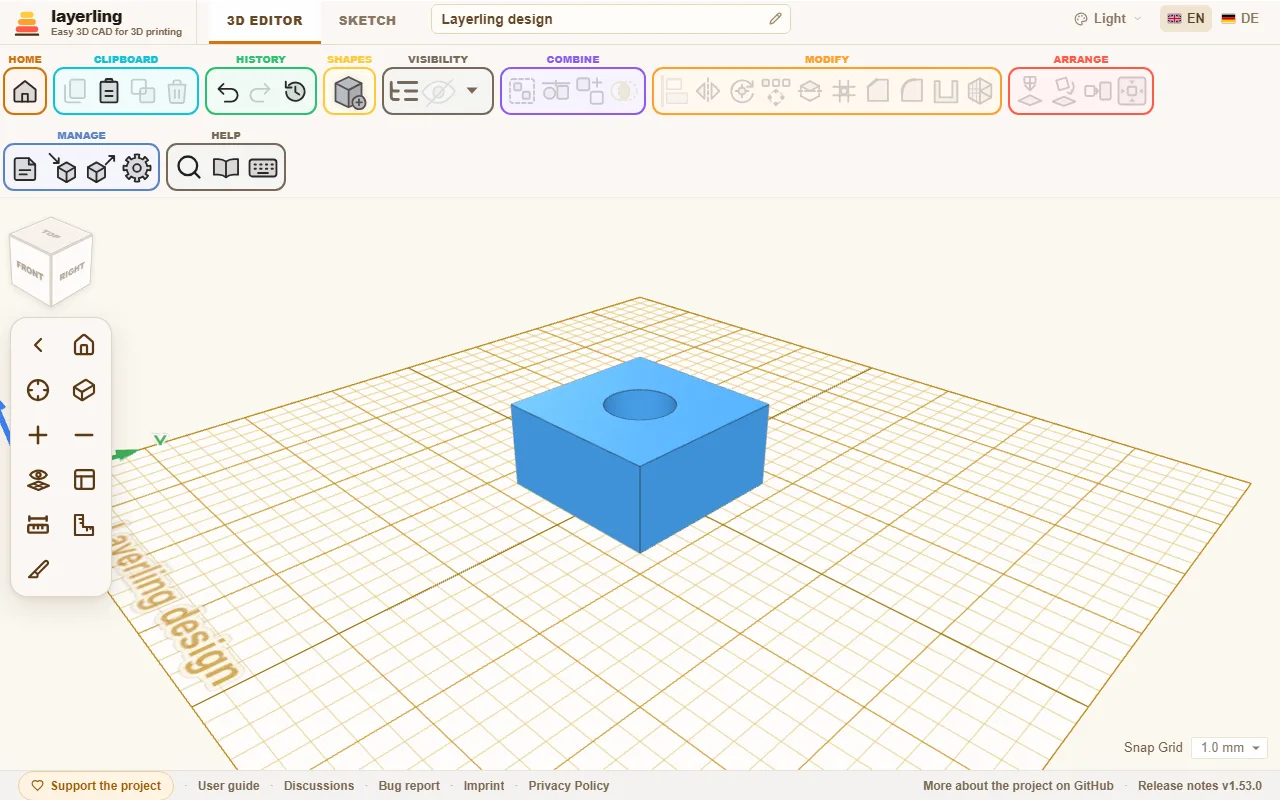Screen dimensions: 1280x800
Task: Open settings gear in Manage group
Action: tap(137, 168)
